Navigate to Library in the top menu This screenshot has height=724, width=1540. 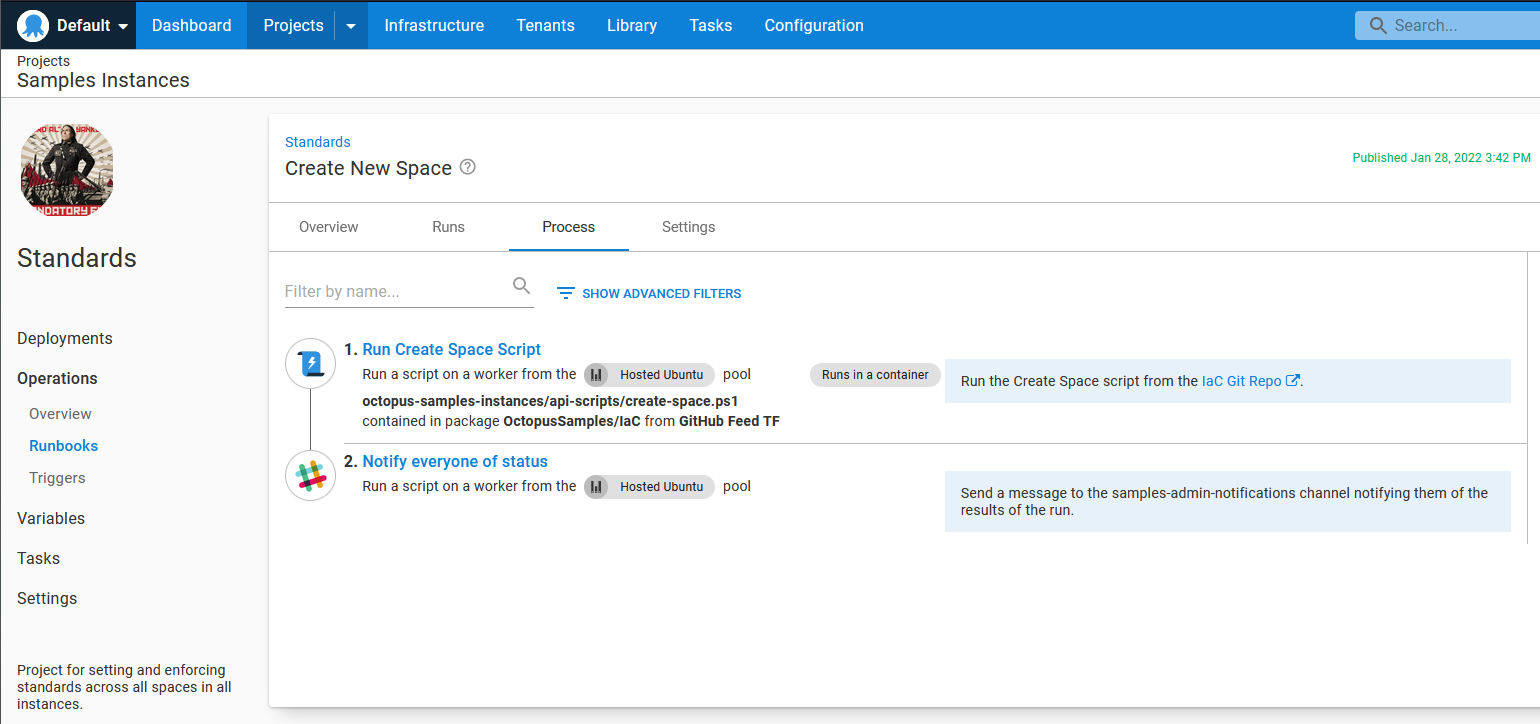631,25
